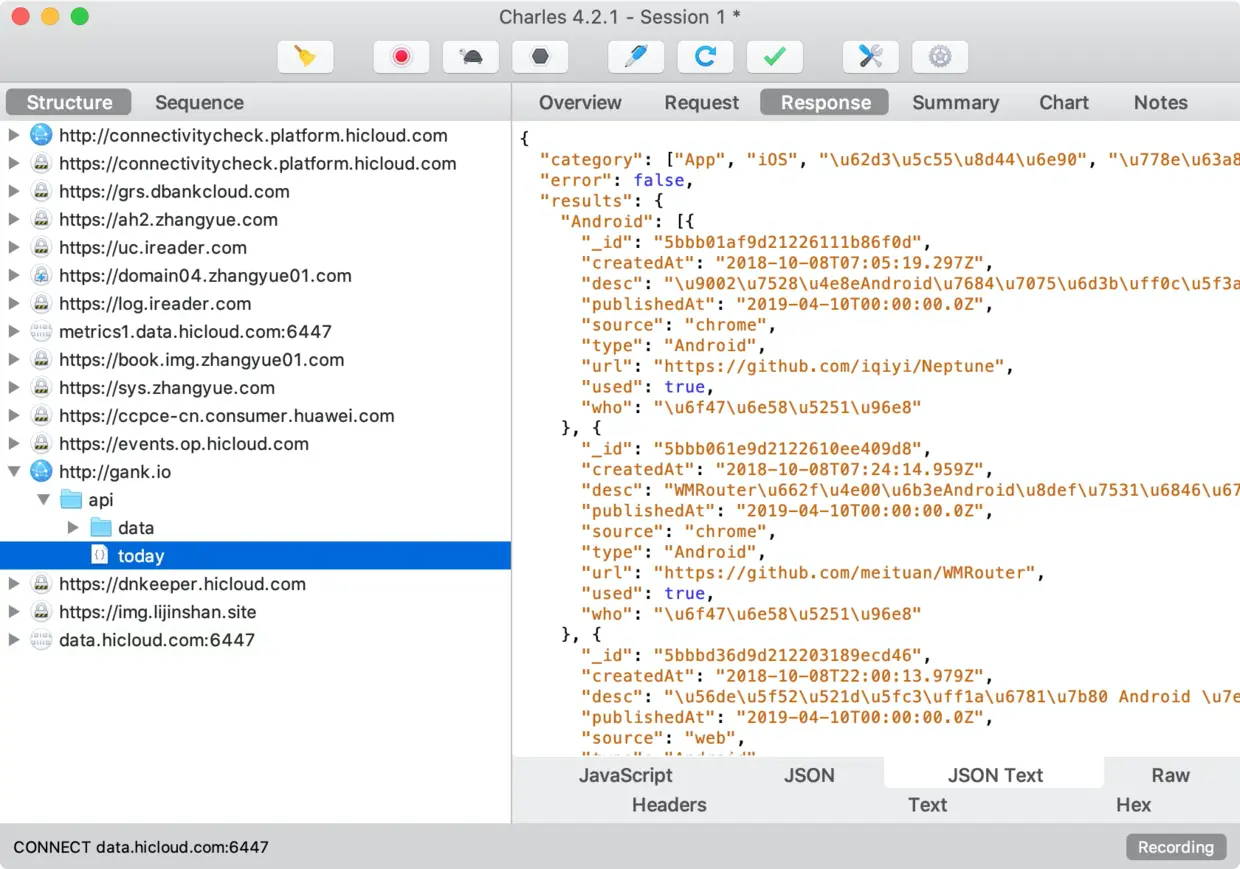Select https://book.img.zhangyue01.com host row
1240x869 pixels.
coord(255,359)
